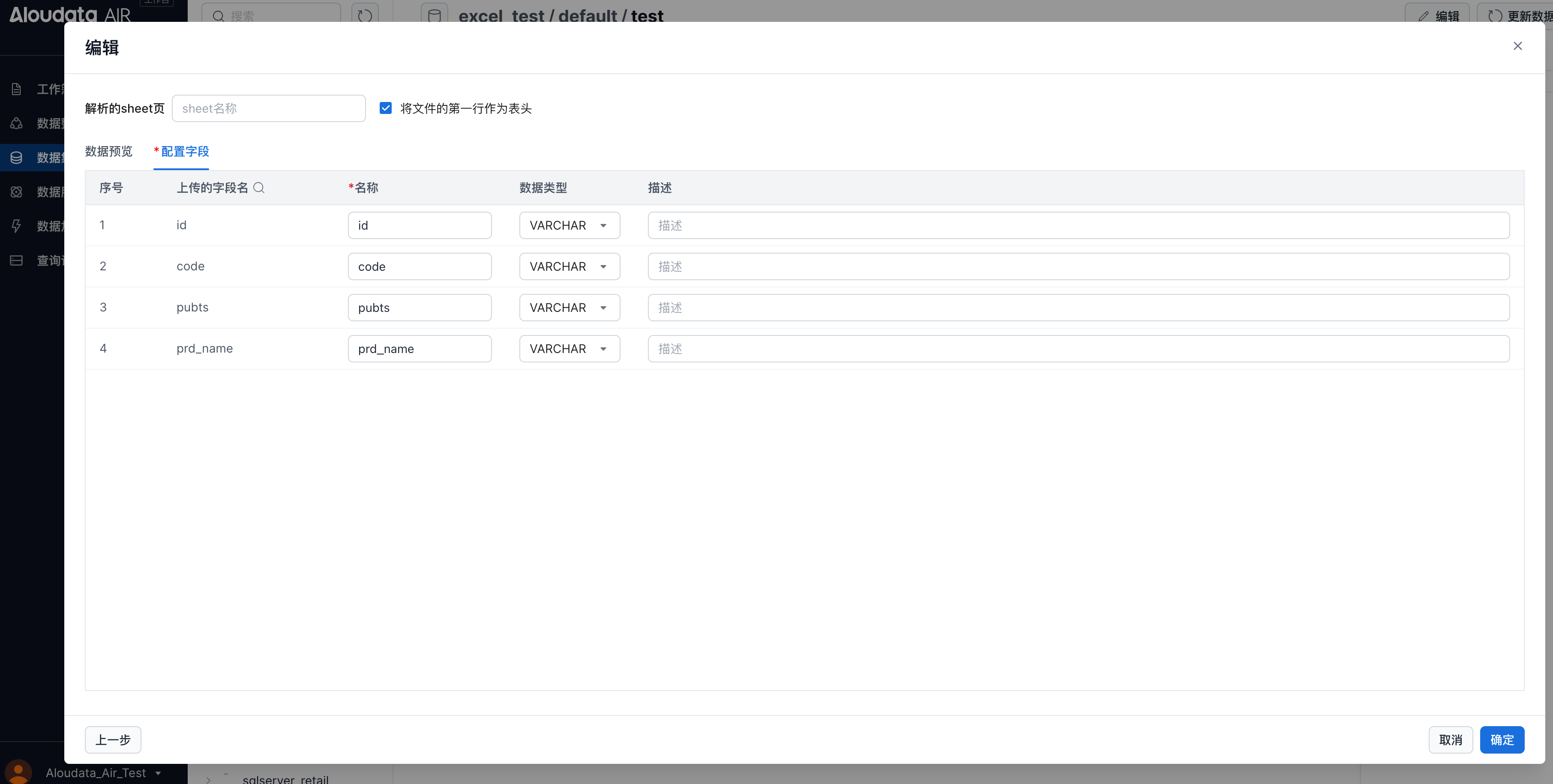Click the database stack sidebar icon
Image resolution: width=1553 pixels, height=784 pixels.
16,157
